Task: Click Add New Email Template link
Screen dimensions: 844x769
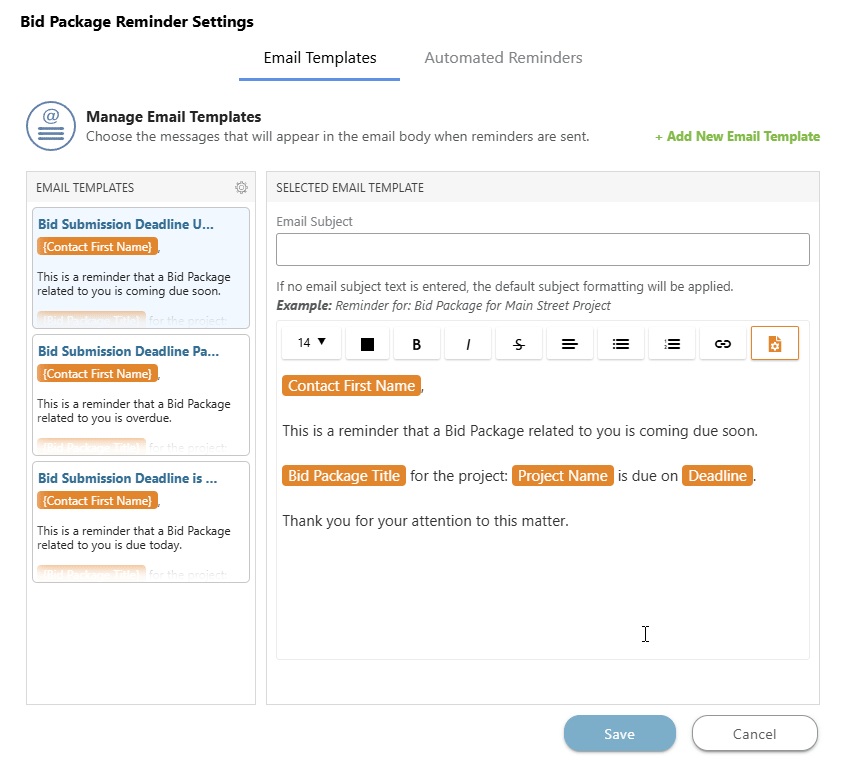Action: point(737,137)
